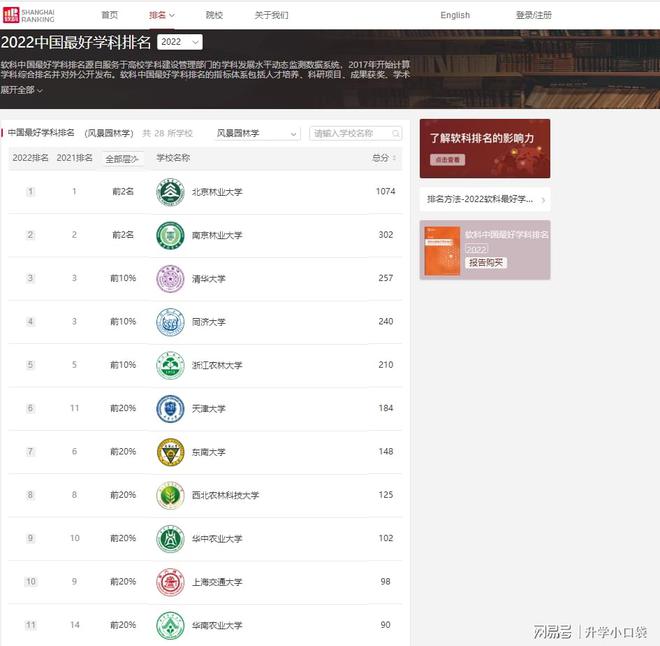Open 清华大学 school link
The width and height of the screenshot is (660, 646).
[208, 279]
